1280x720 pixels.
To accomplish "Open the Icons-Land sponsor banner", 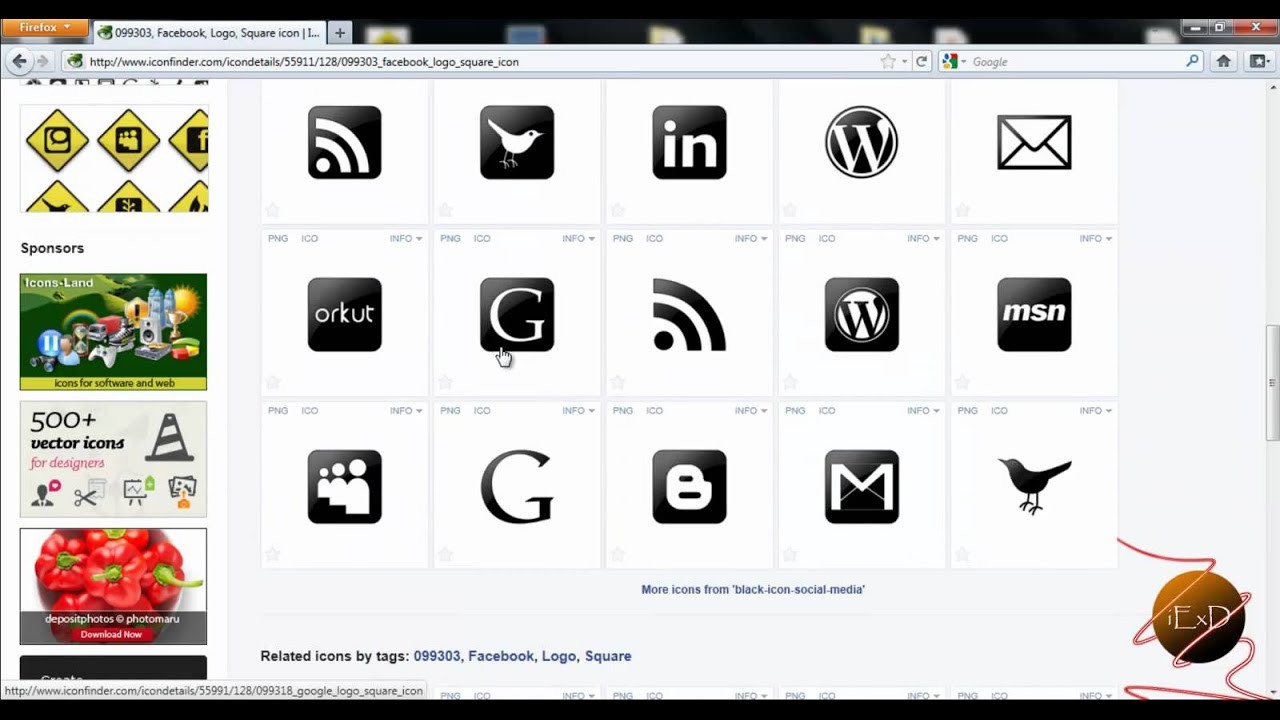I will click(113, 332).
